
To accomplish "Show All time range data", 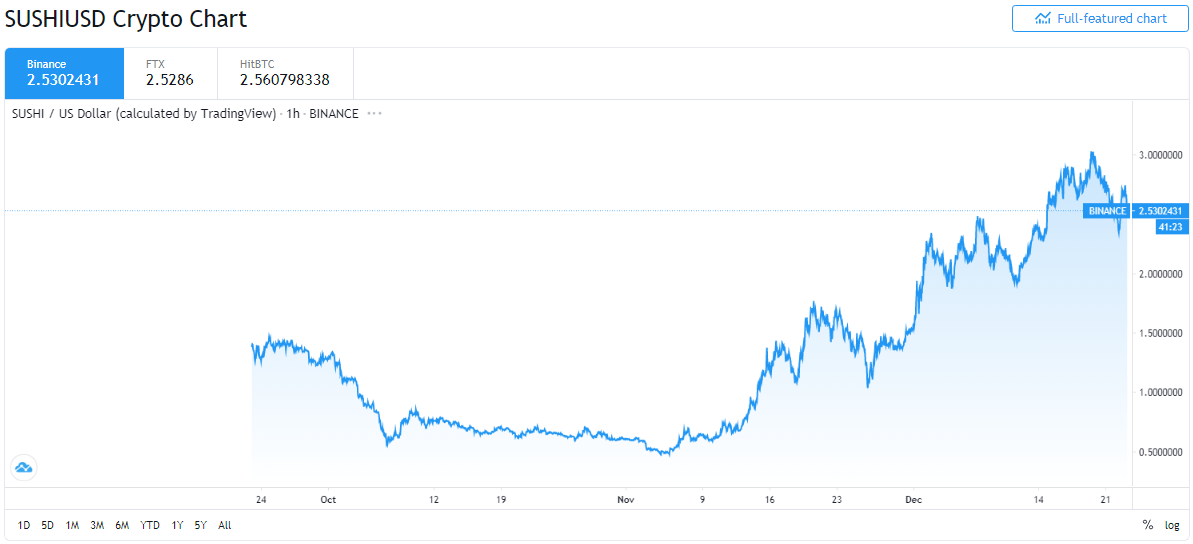I will click(x=224, y=525).
